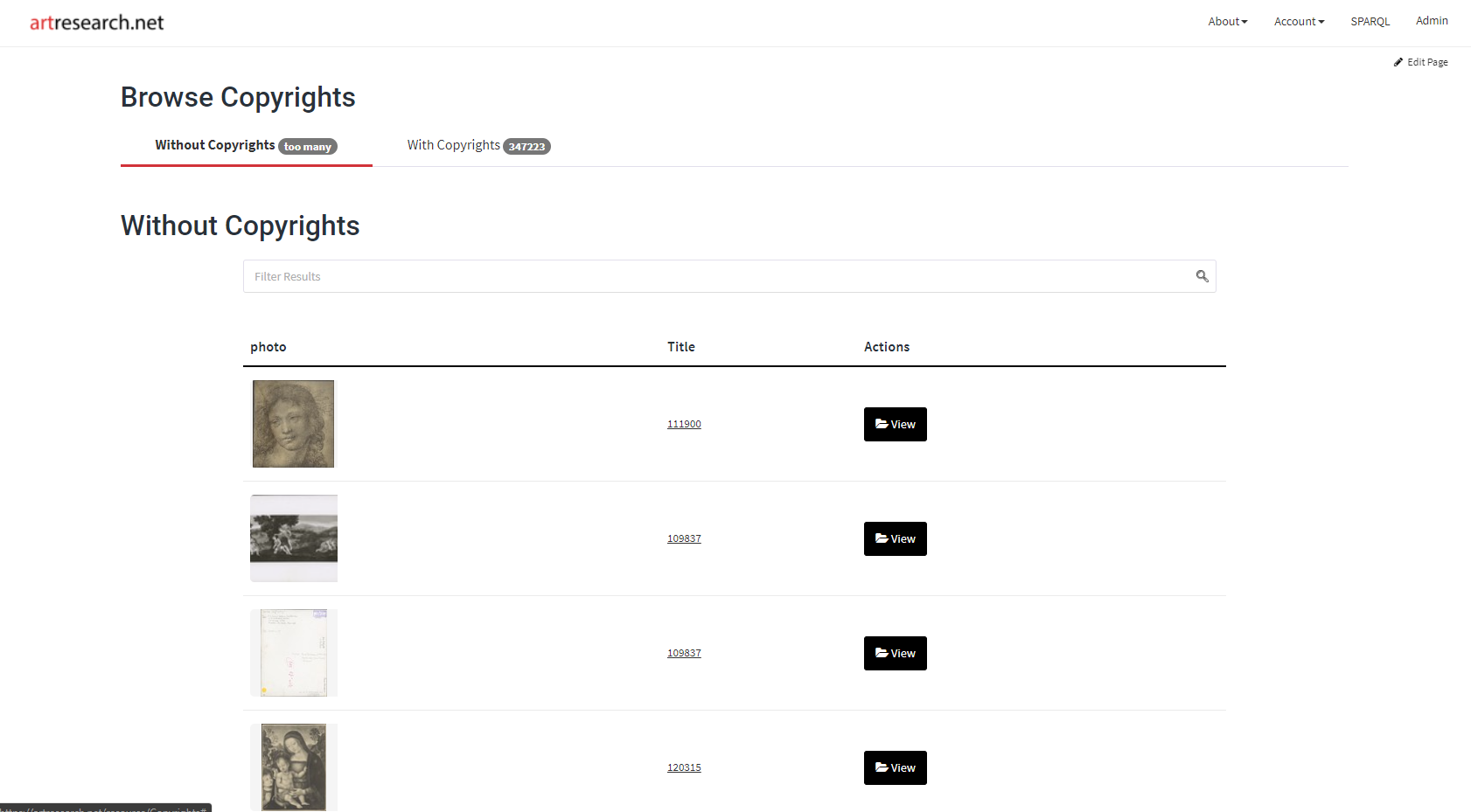Screen dimensions: 1471x812
Task: Click the pencil icon next to Edit Page
Action: click(x=1398, y=62)
